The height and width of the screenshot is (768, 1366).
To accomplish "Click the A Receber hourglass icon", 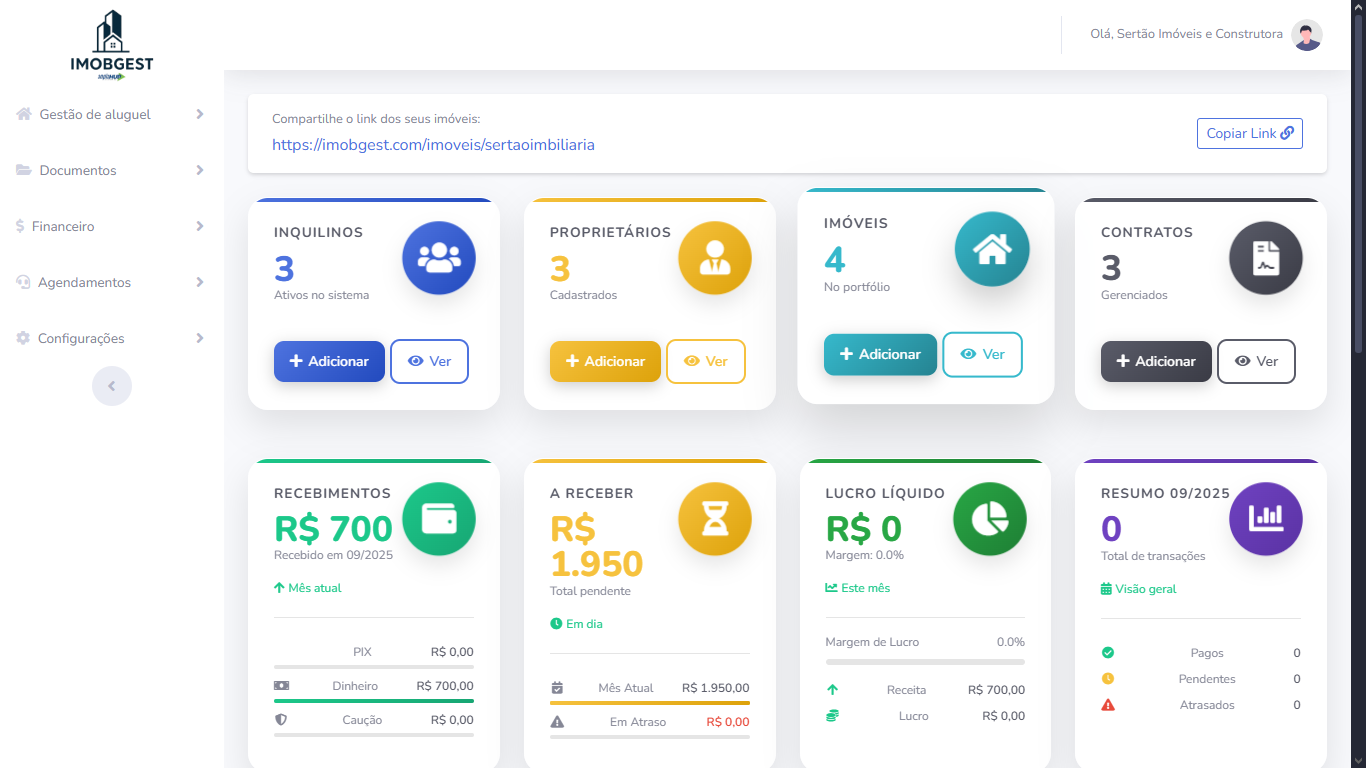I will [715, 519].
